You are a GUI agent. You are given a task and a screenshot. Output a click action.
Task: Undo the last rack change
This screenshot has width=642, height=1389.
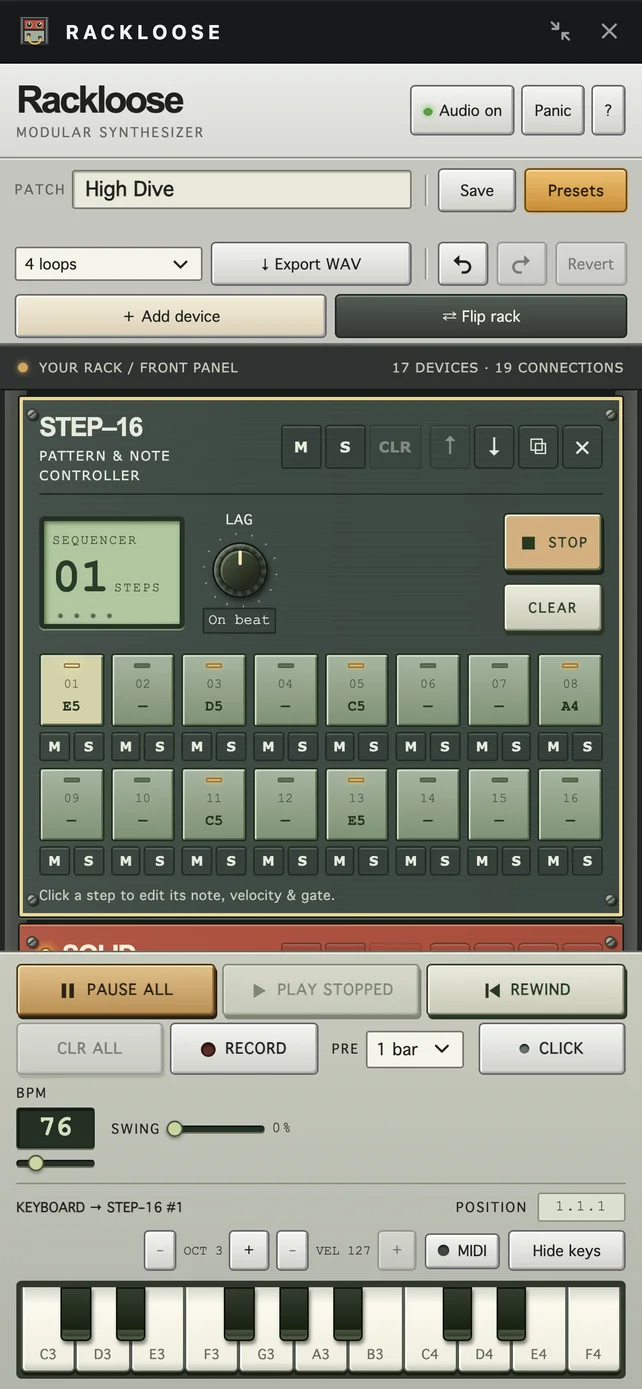point(462,264)
